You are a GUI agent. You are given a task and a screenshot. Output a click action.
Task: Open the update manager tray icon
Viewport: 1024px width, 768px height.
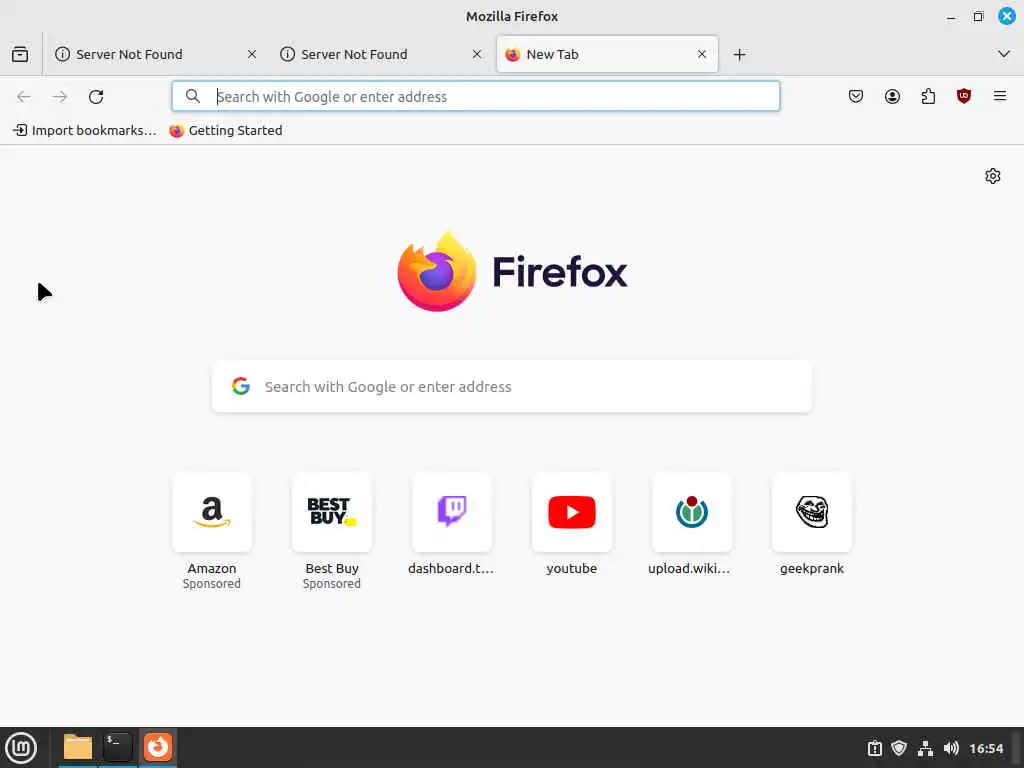pos(874,748)
